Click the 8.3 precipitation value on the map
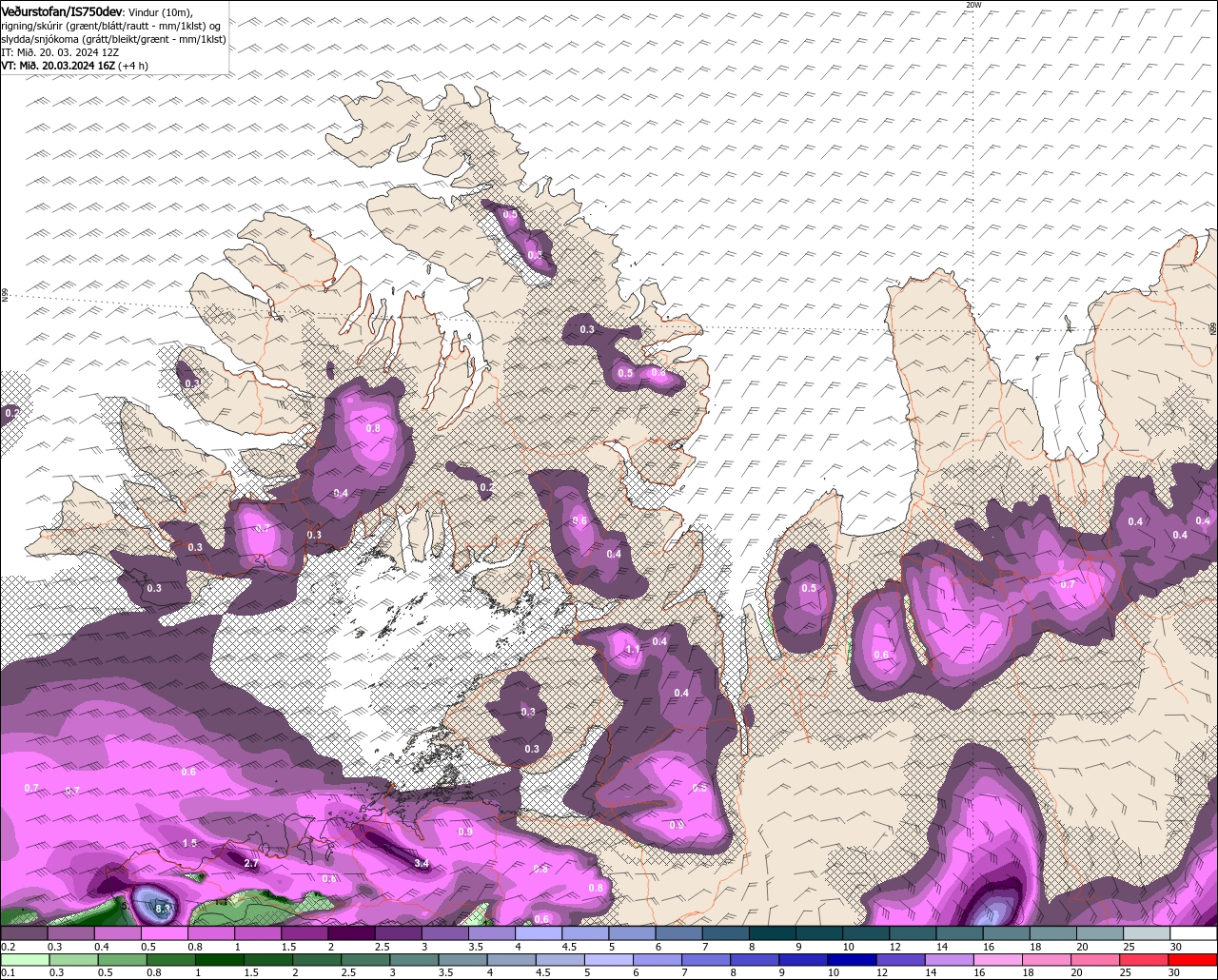The width and height of the screenshot is (1218, 980). (163, 910)
